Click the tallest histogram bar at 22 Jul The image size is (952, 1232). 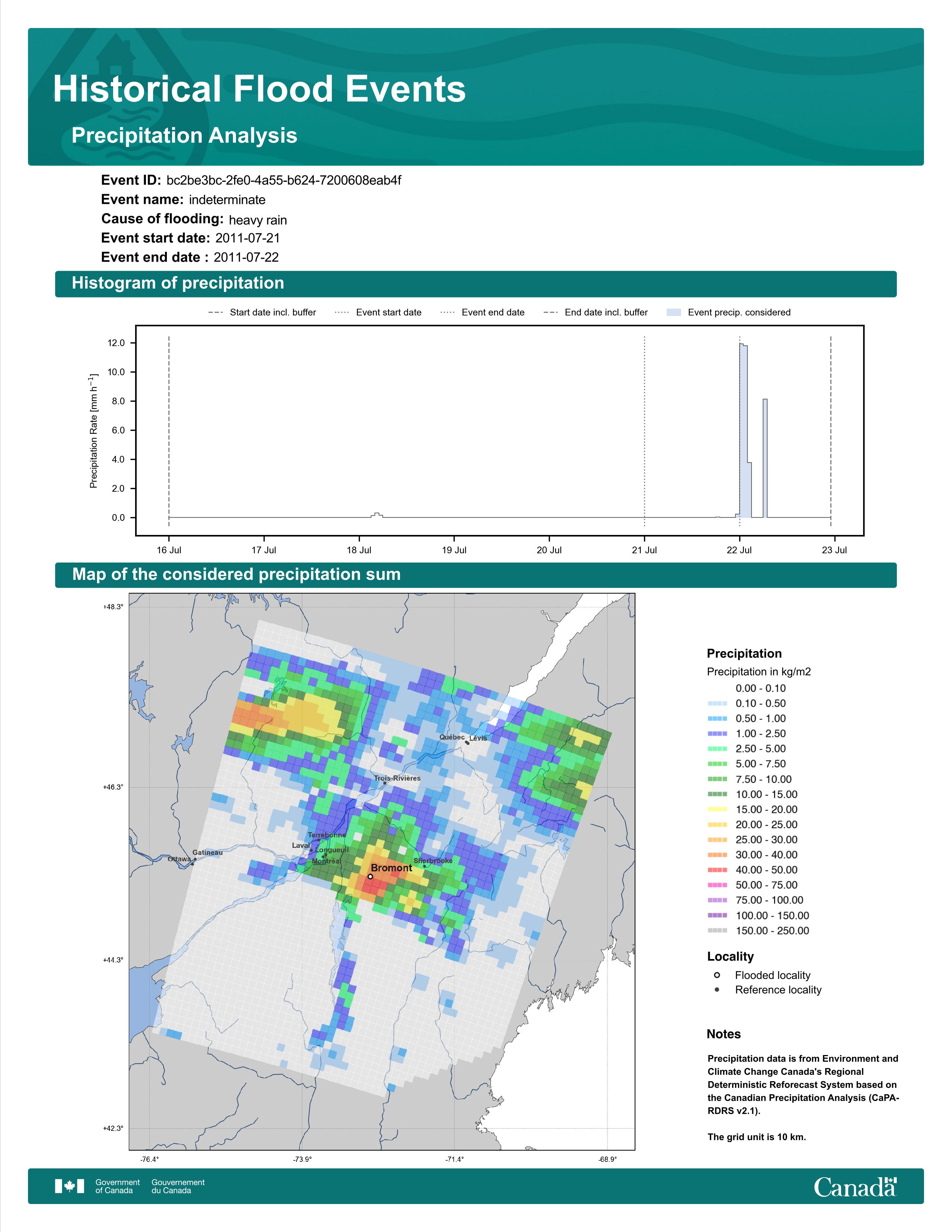(x=742, y=431)
